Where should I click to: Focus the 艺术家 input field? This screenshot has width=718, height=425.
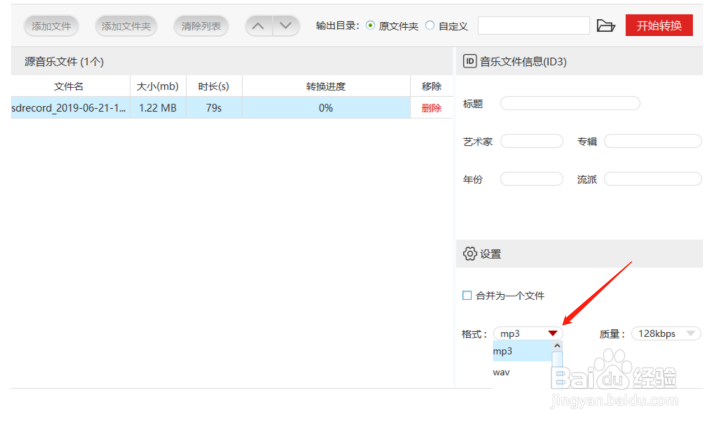[x=532, y=141]
